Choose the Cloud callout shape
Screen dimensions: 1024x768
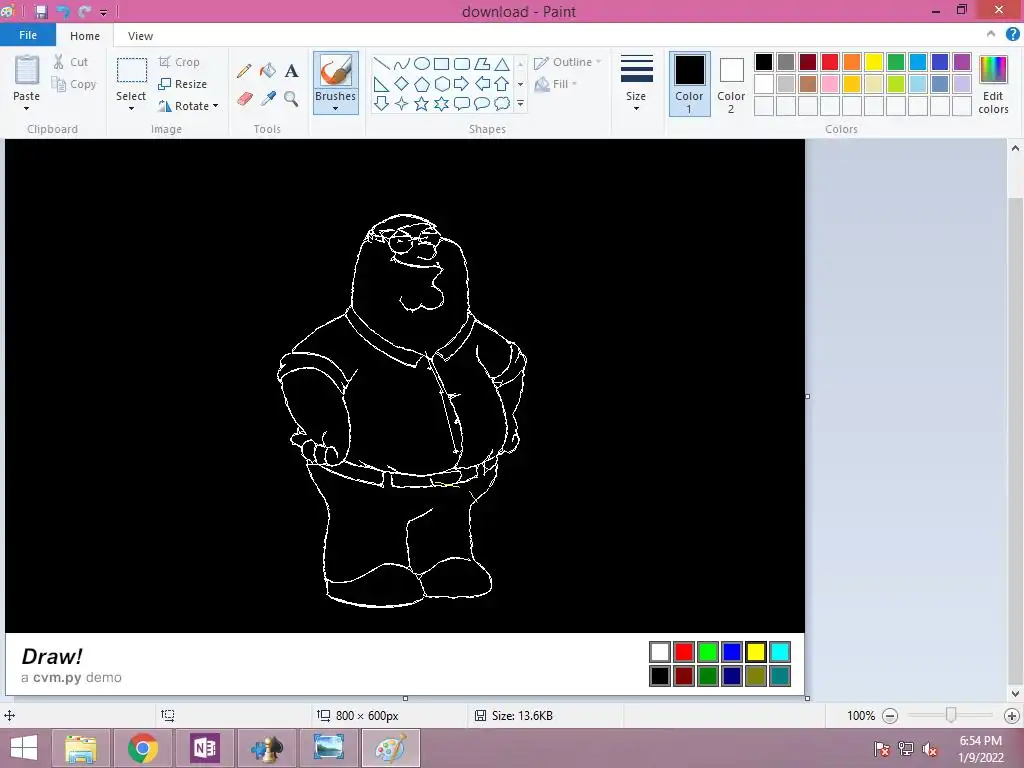(502, 103)
